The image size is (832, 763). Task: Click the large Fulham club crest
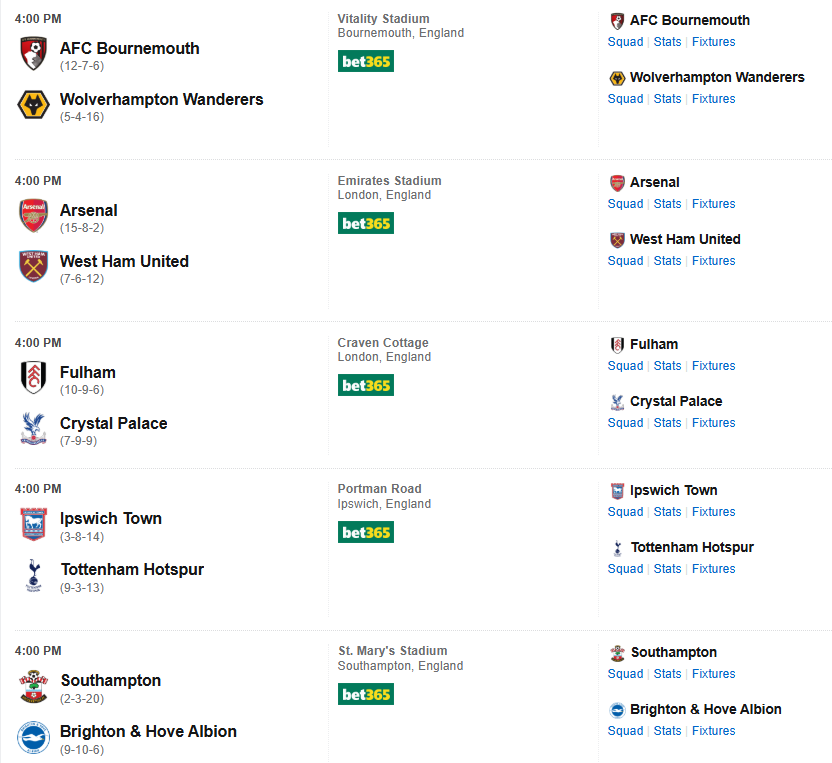[34, 378]
